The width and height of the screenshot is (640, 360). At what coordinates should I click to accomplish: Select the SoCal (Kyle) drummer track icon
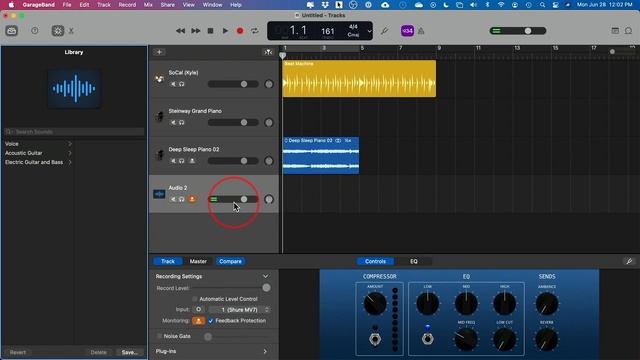[x=159, y=79]
